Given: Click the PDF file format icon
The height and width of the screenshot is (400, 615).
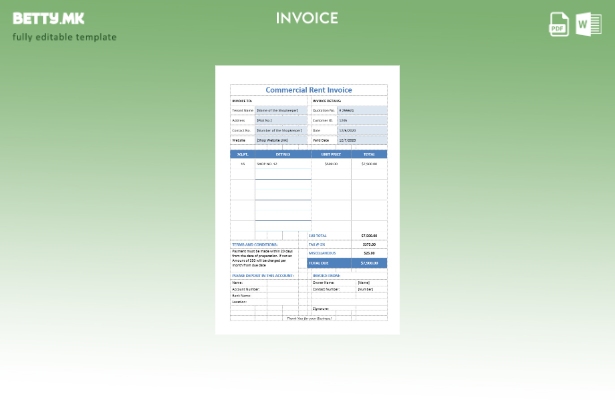Looking at the screenshot, I should coord(559,24).
